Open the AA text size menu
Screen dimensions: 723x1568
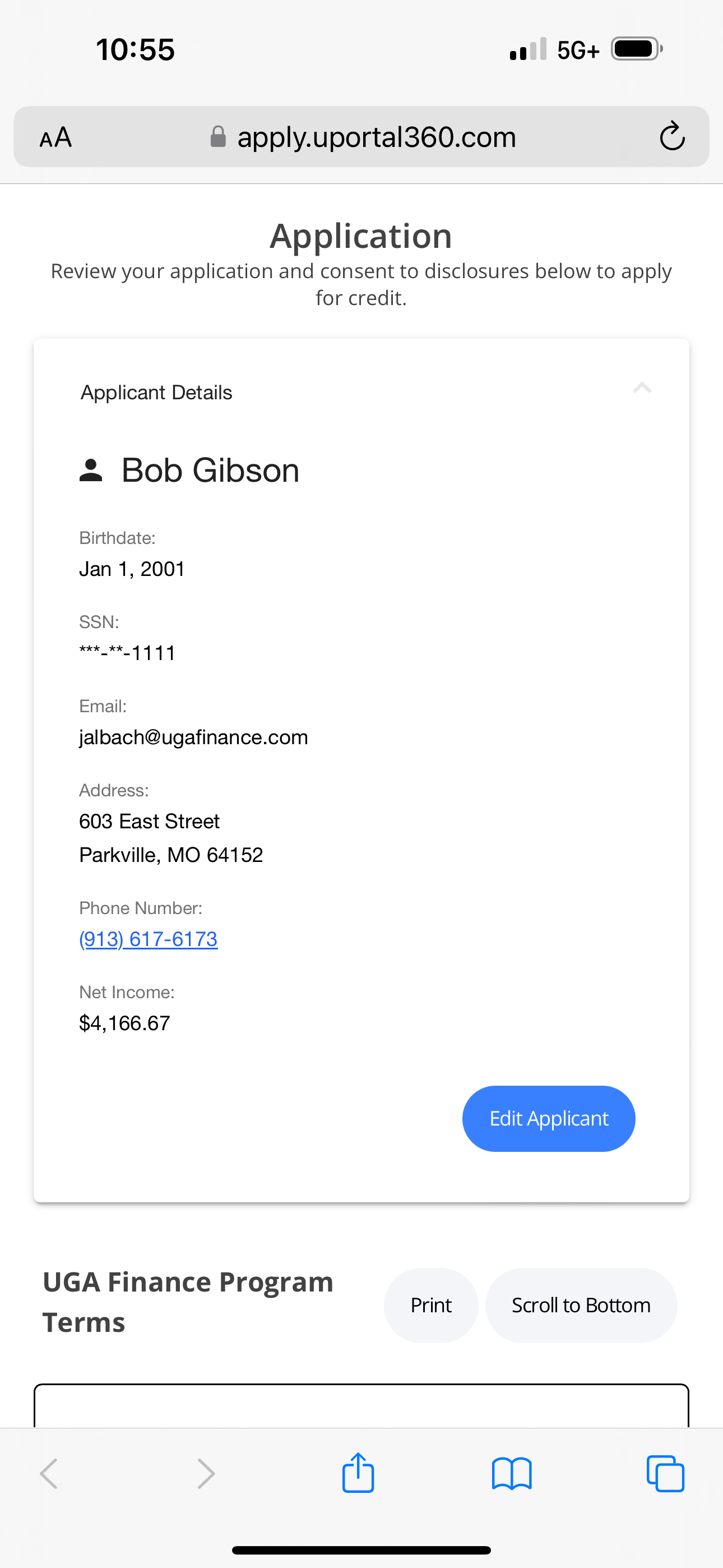55,137
